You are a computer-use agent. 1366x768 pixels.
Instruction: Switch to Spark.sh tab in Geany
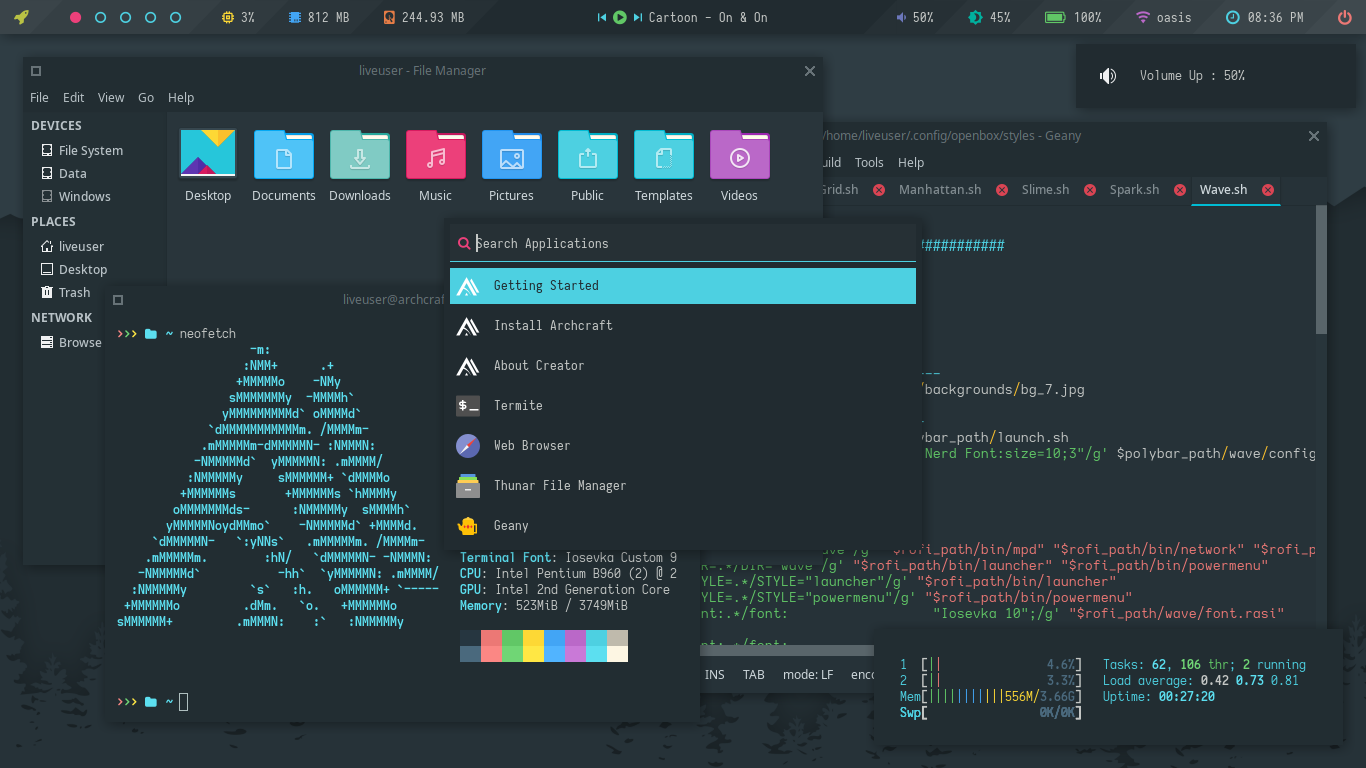(1134, 190)
